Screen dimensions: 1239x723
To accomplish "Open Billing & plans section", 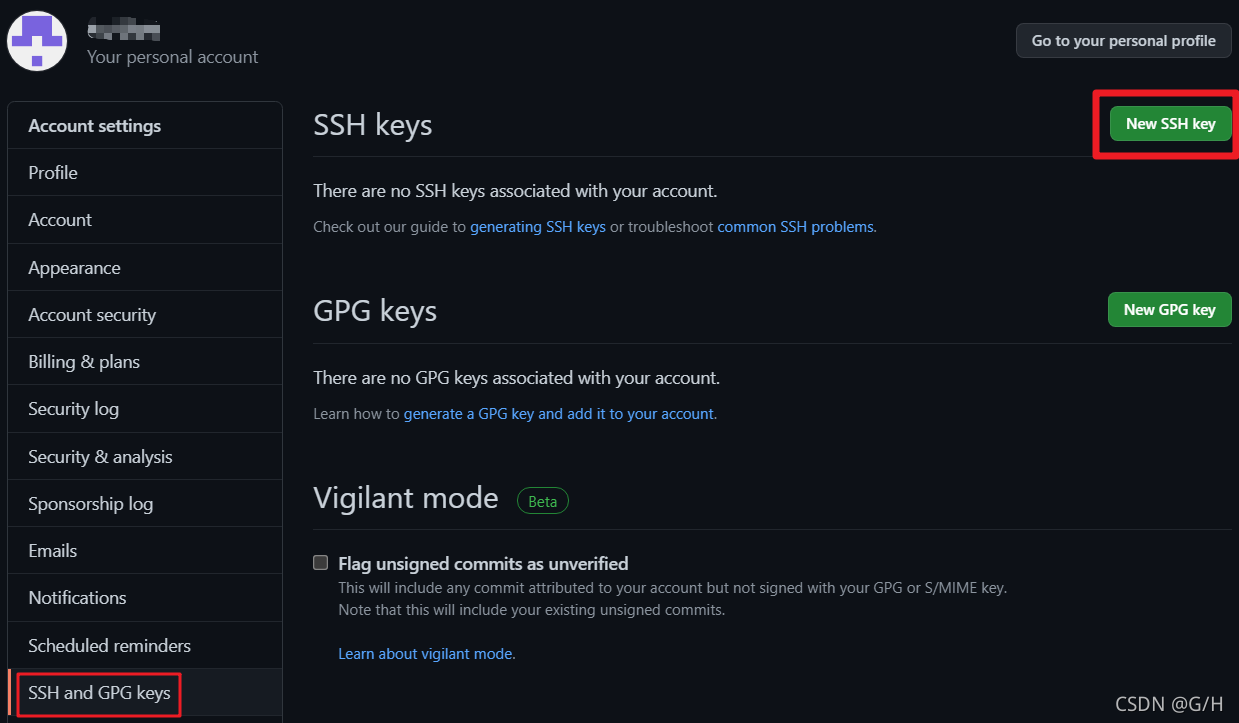I will [84, 362].
